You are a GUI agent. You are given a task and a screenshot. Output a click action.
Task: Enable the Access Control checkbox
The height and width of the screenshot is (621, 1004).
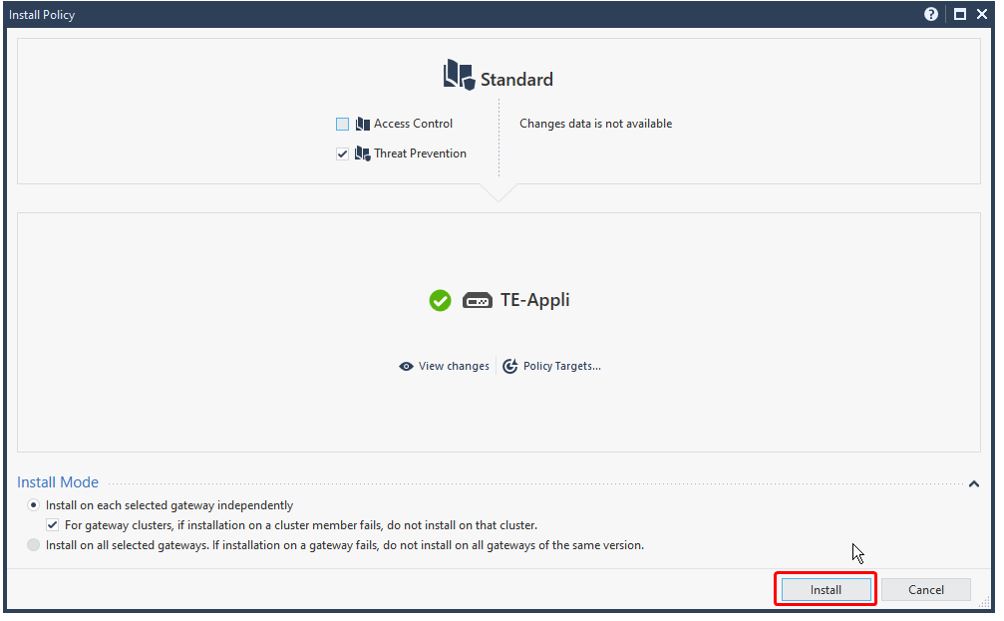[x=343, y=124]
